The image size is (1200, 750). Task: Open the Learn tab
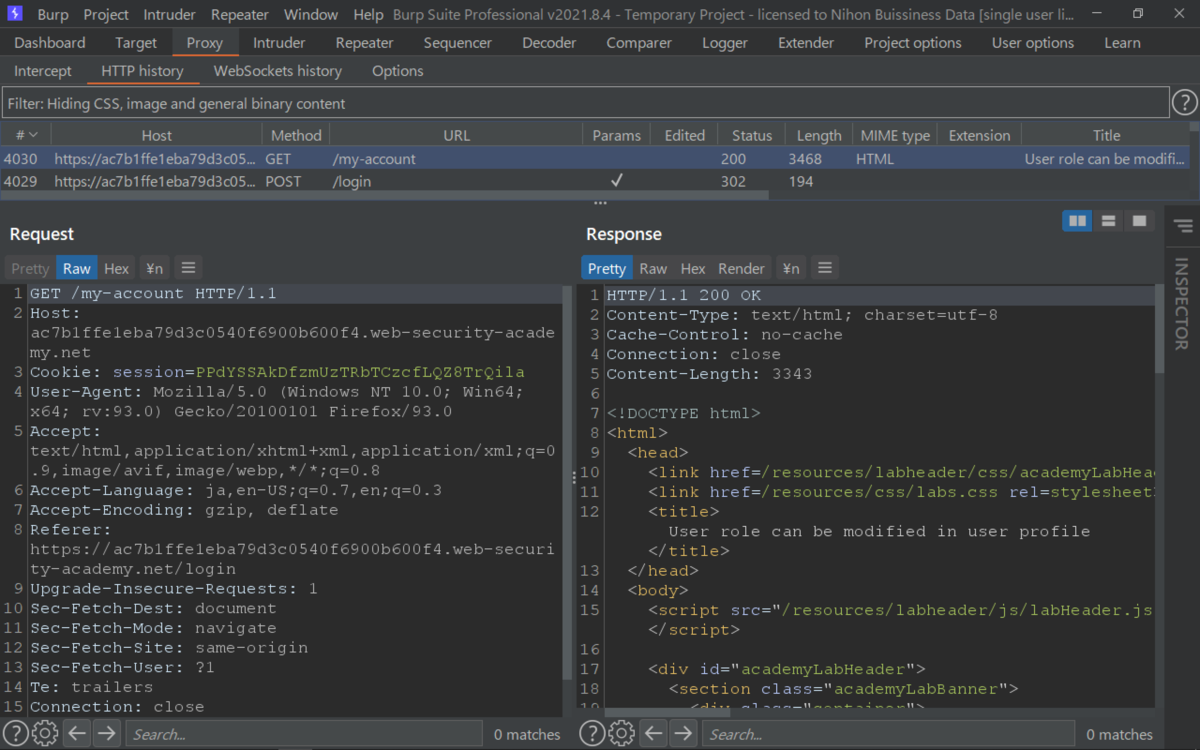1122,43
